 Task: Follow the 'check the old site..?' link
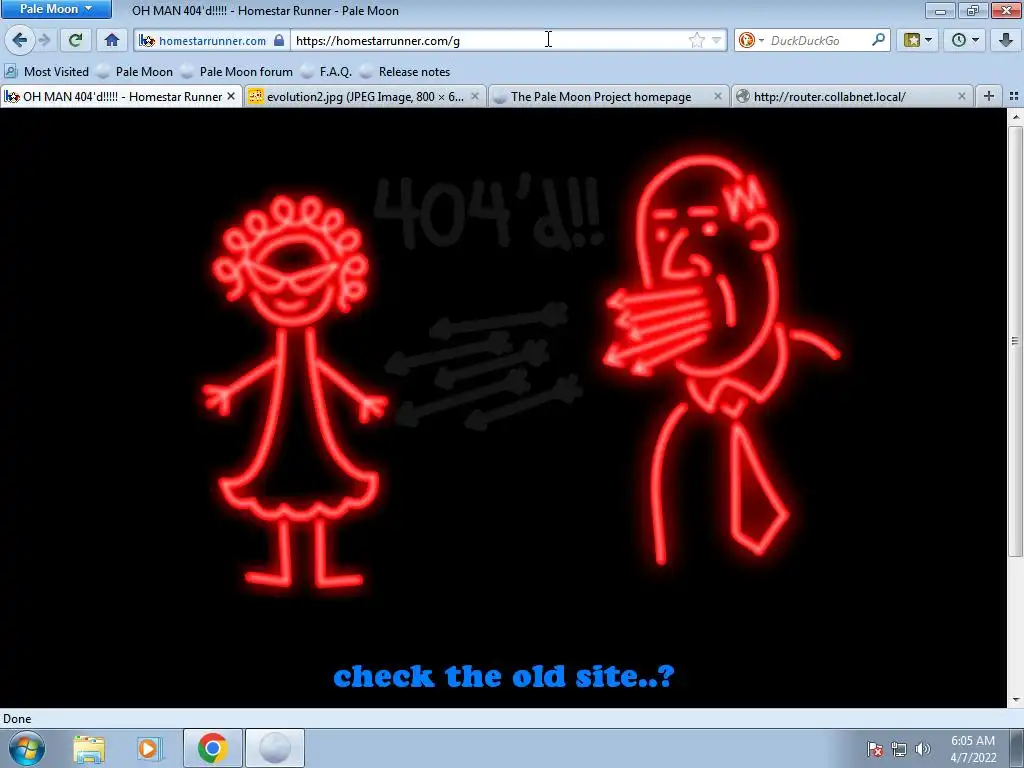[x=504, y=676]
